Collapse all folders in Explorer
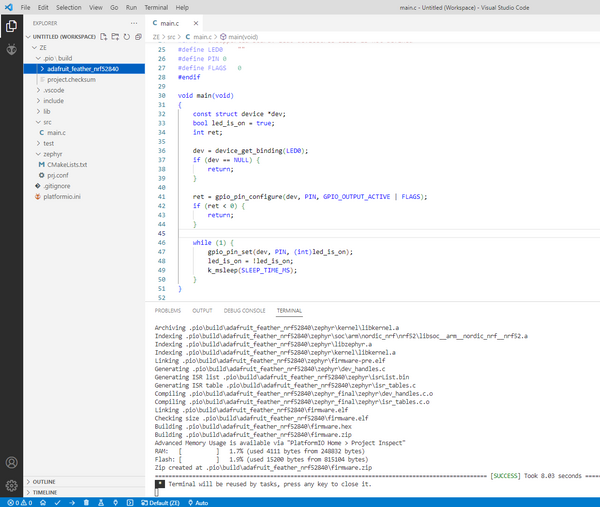600x507 pixels. pyautogui.click(x=138, y=37)
